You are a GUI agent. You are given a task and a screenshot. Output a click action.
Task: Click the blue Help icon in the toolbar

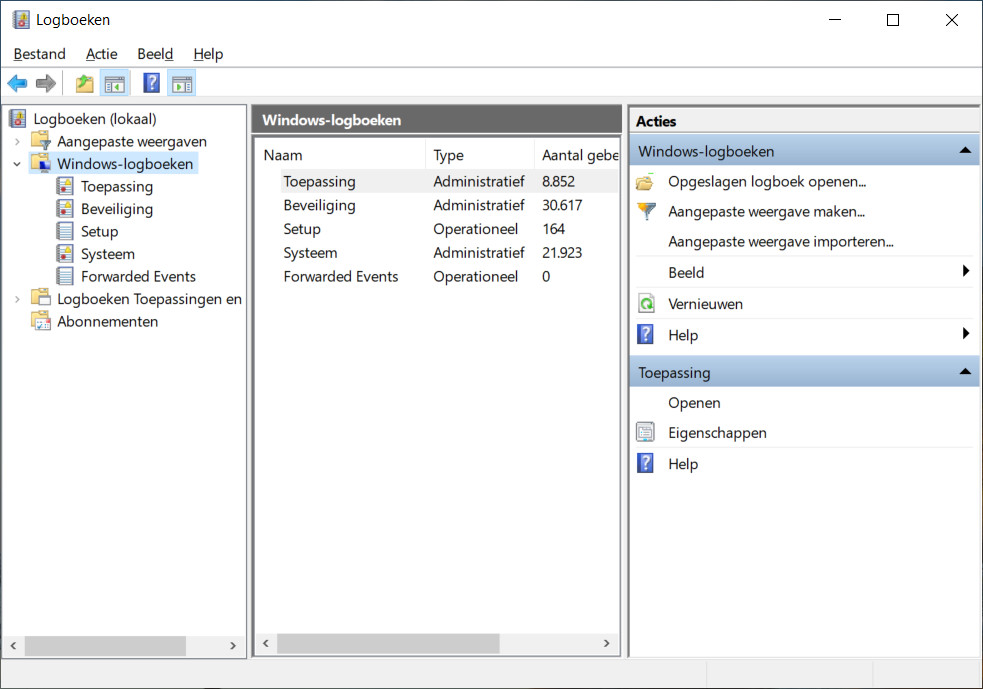pyautogui.click(x=151, y=84)
